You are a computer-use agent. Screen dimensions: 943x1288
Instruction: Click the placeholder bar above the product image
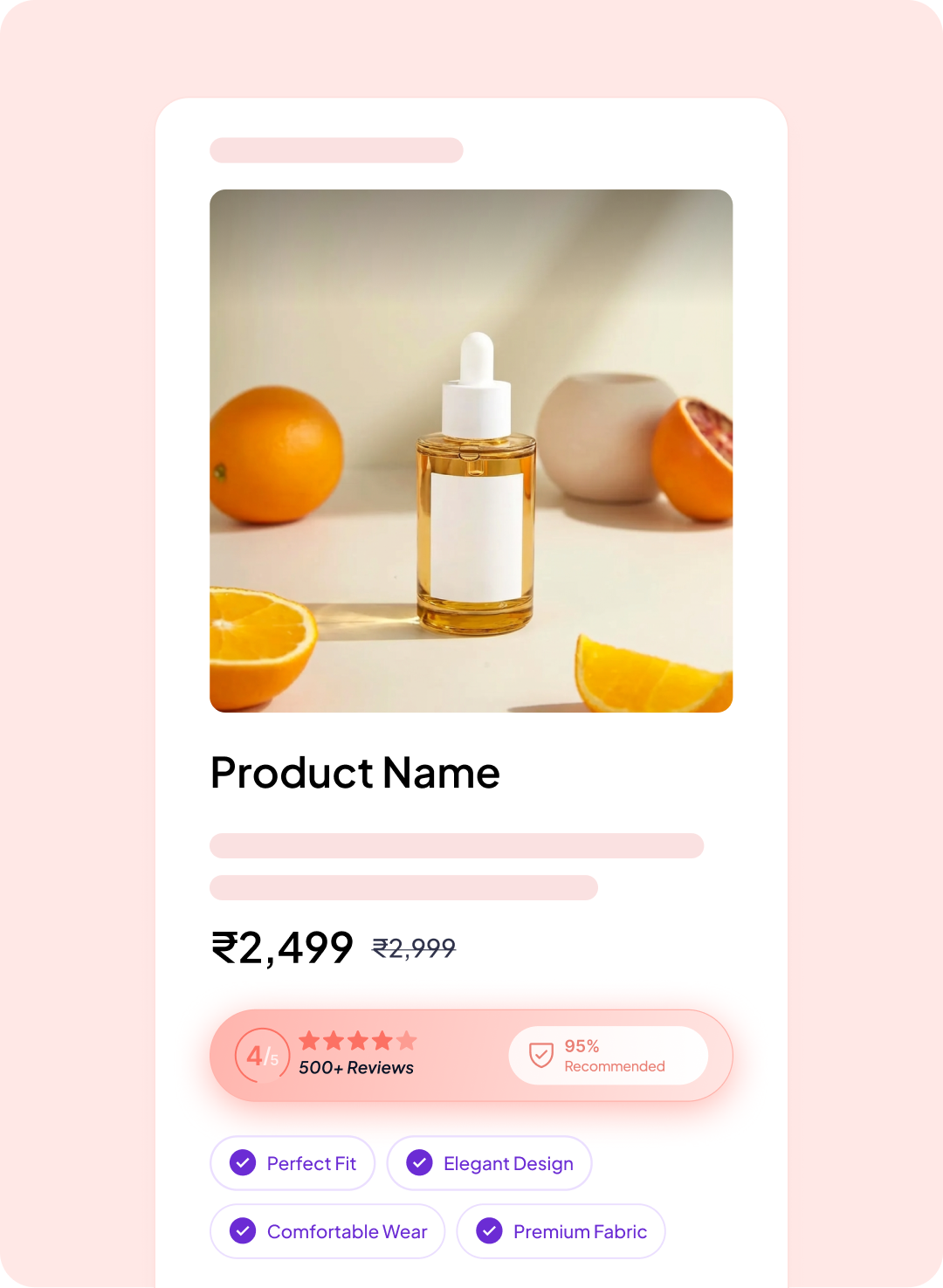tap(336, 149)
